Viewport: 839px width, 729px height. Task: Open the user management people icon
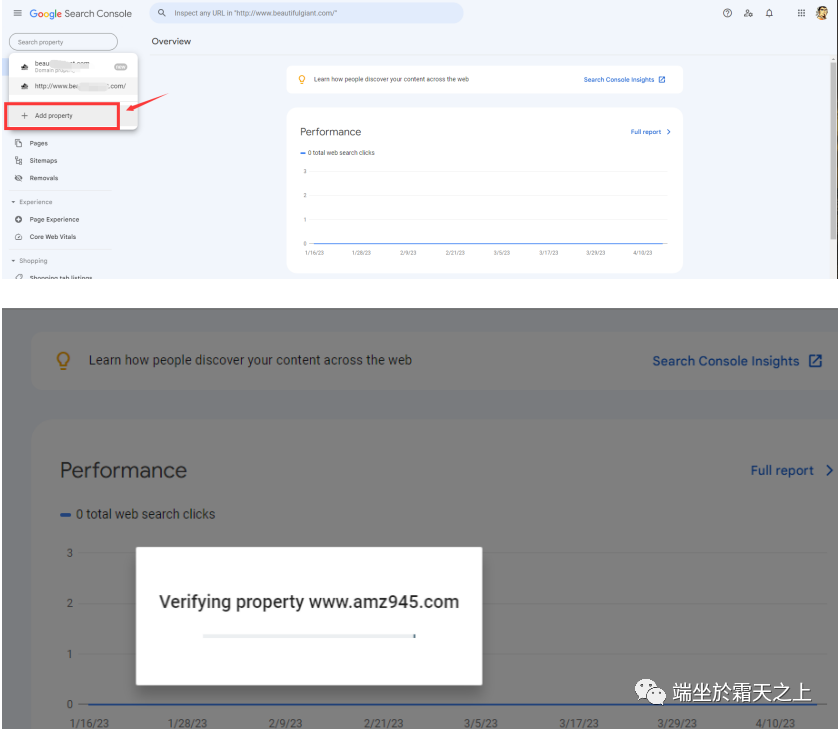click(x=748, y=13)
